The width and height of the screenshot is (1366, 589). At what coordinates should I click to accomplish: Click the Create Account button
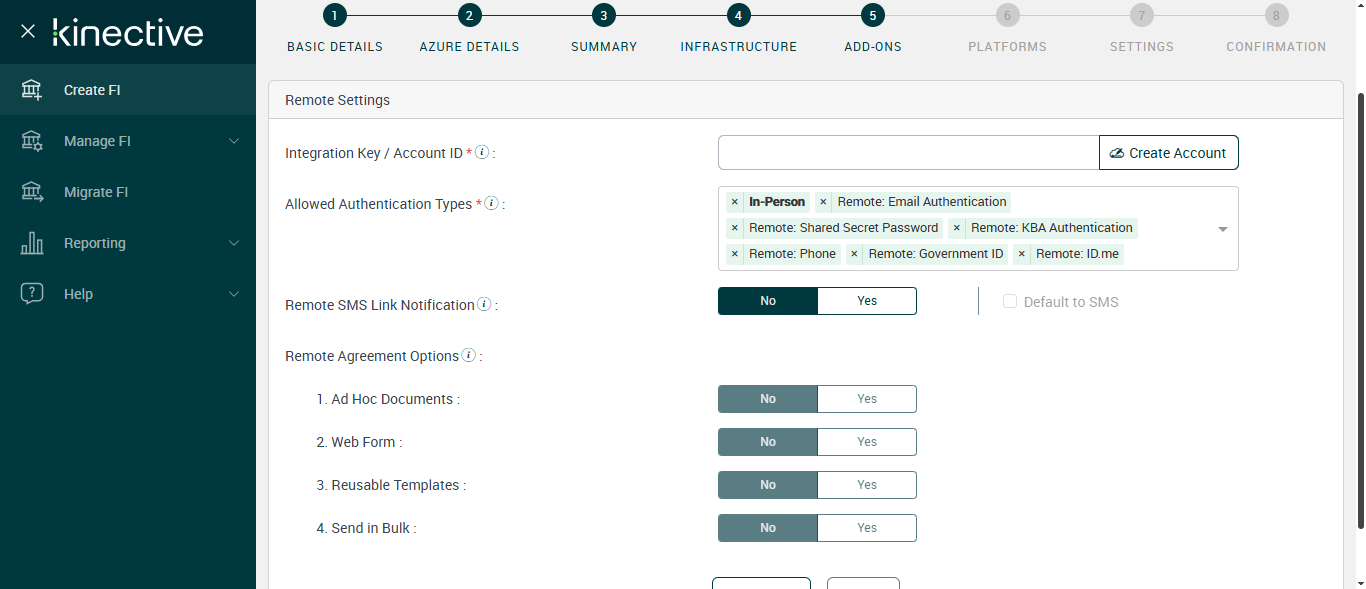[1168, 153]
